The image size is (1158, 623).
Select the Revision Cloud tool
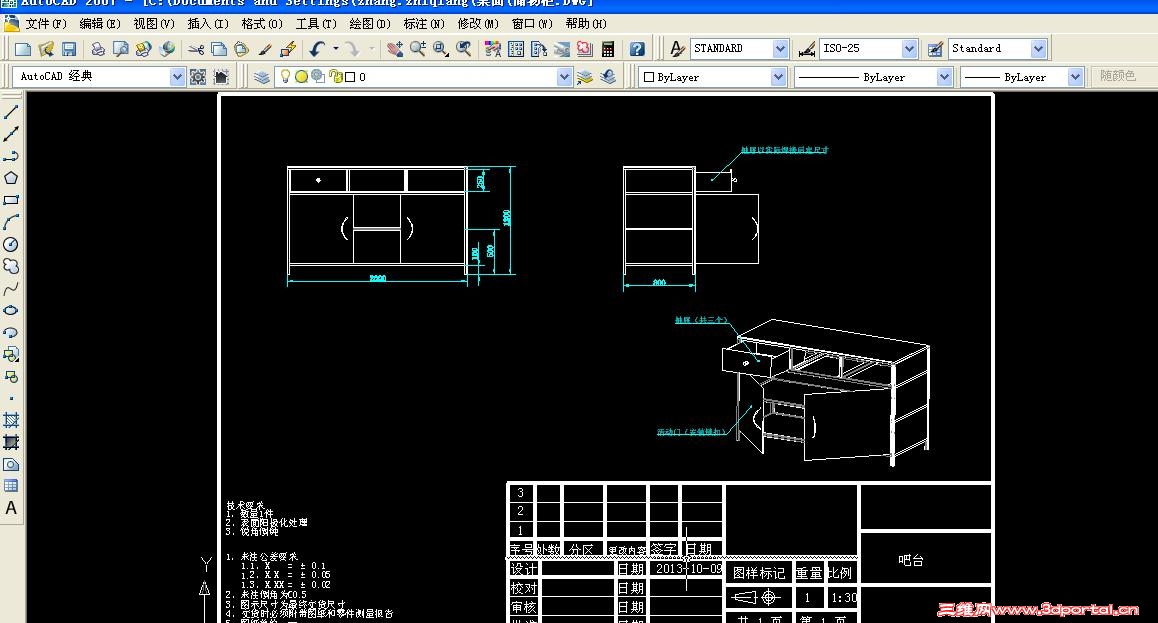coord(11,266)
